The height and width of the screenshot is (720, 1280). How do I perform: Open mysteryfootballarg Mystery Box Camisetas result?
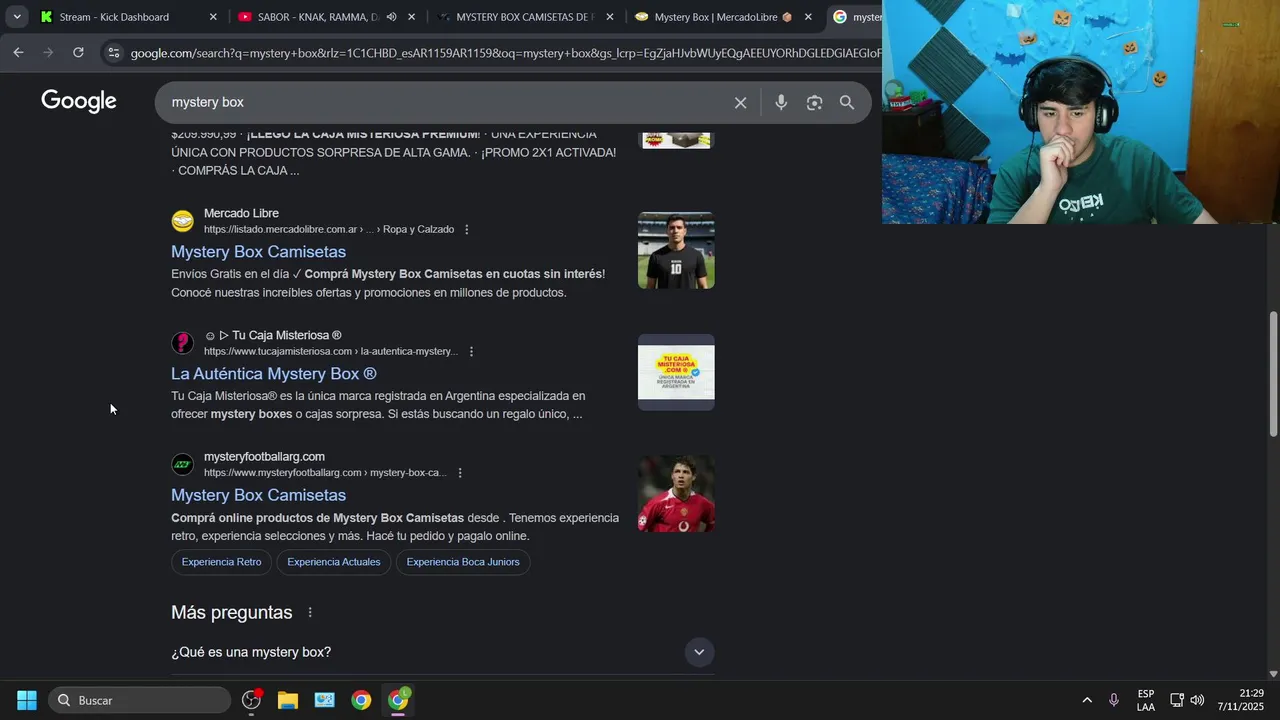(258, 495)
